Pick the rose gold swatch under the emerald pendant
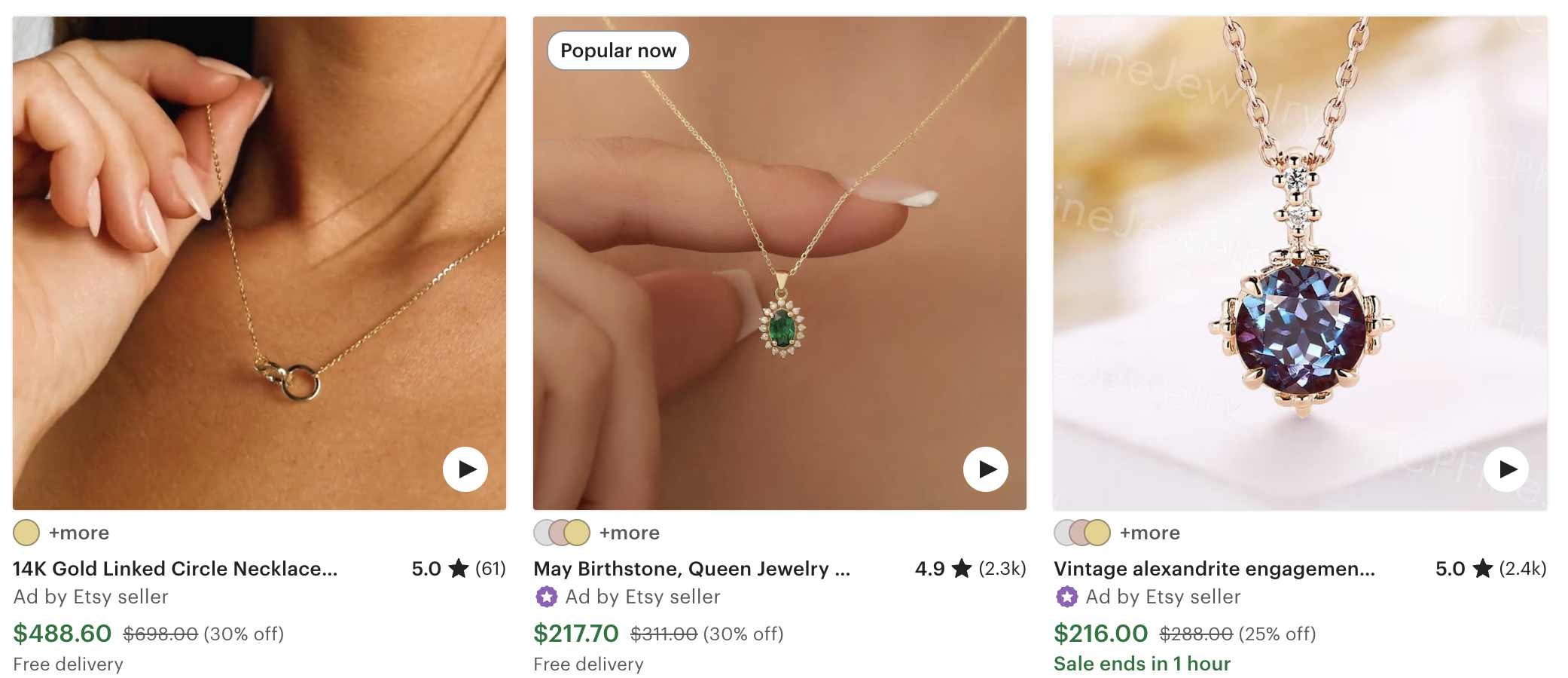 point(558,533)
